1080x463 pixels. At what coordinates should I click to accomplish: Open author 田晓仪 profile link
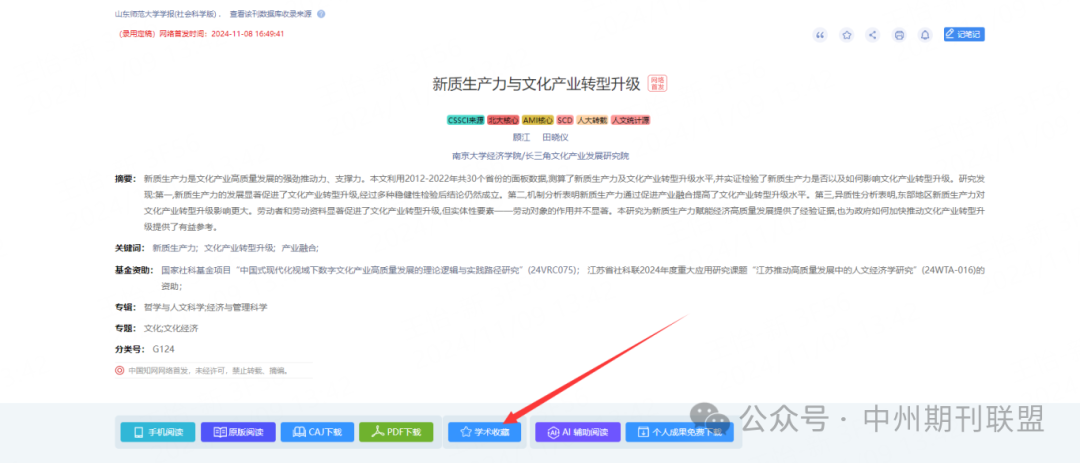pyautogui.click(x=556, y=137)
